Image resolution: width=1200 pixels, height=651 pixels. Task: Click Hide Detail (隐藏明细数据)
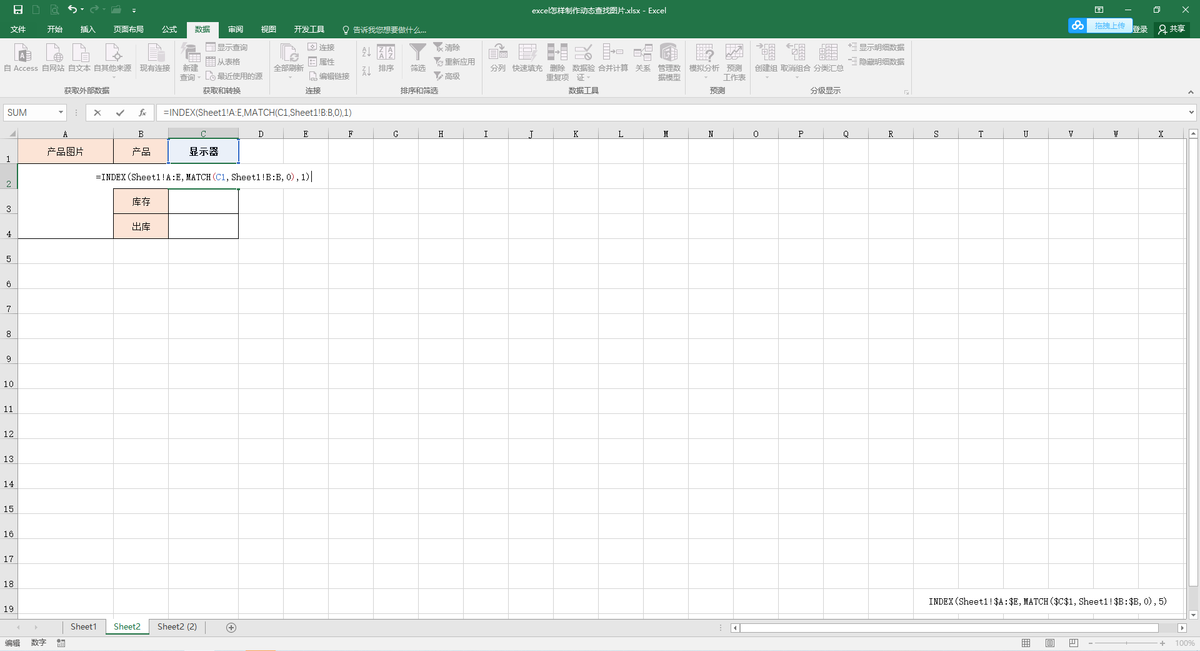(x=875, y=61)
